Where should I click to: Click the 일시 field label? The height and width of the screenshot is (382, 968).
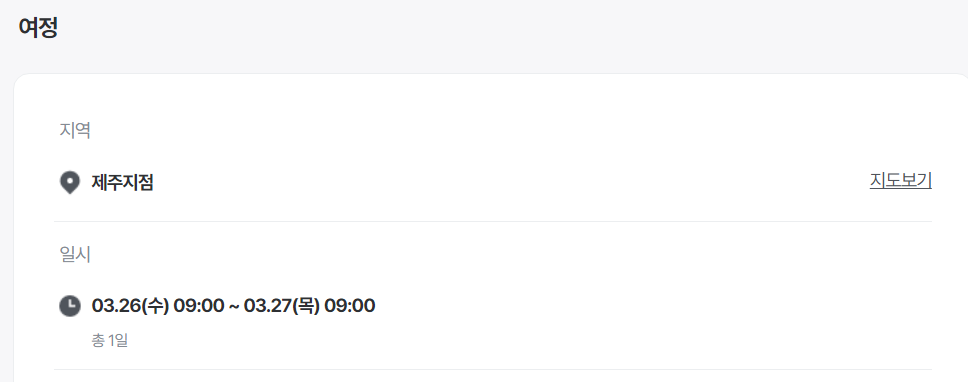[x=75, y=254]
